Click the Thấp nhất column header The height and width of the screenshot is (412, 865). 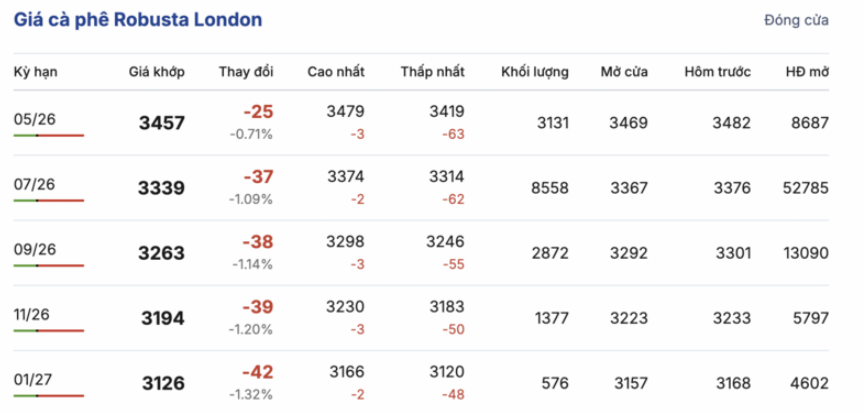[x=432, y=72]
